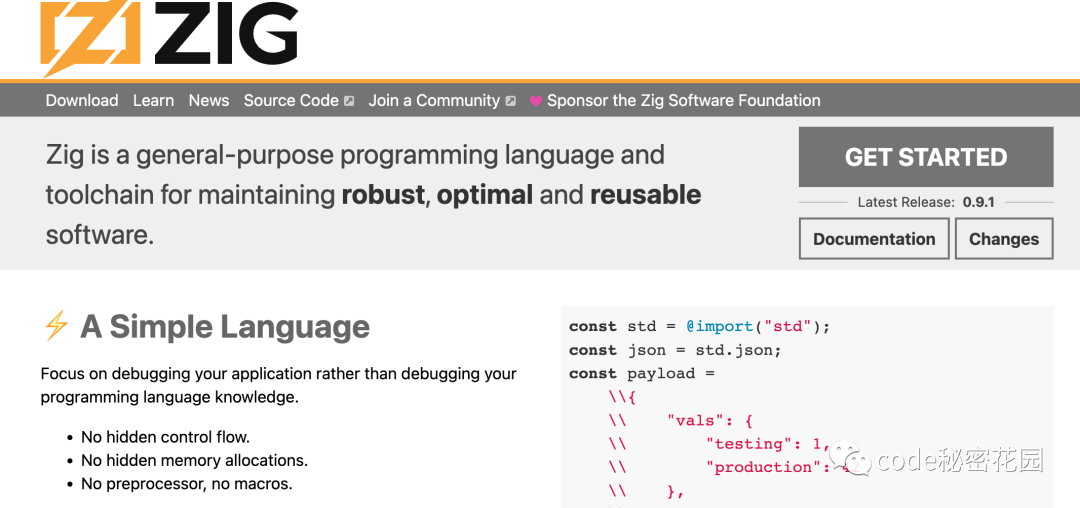Click 'No preprocessor, no macros.' bullet
The image size is (1080, 508).
[x=187, y=484]
